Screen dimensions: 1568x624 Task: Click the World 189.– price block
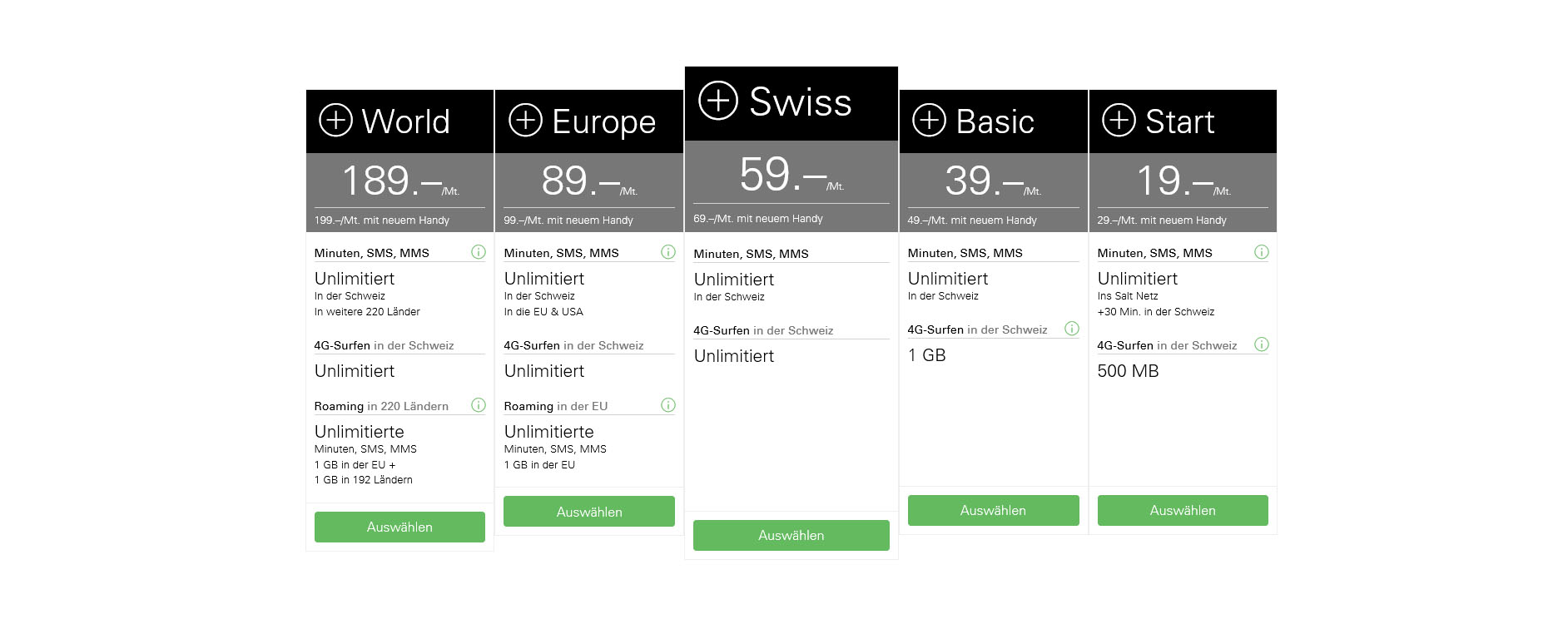pyautogui.click(x=399, y=181)
